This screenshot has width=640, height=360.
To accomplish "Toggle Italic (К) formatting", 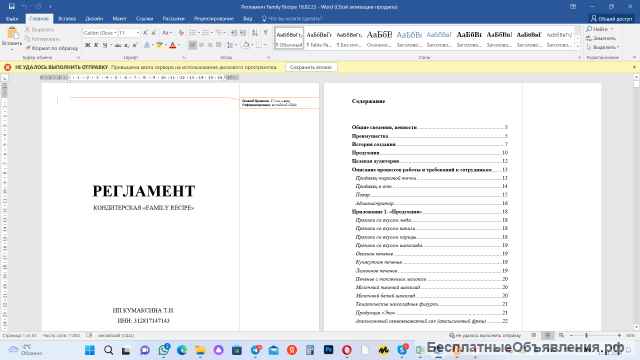I will [96, 45].
